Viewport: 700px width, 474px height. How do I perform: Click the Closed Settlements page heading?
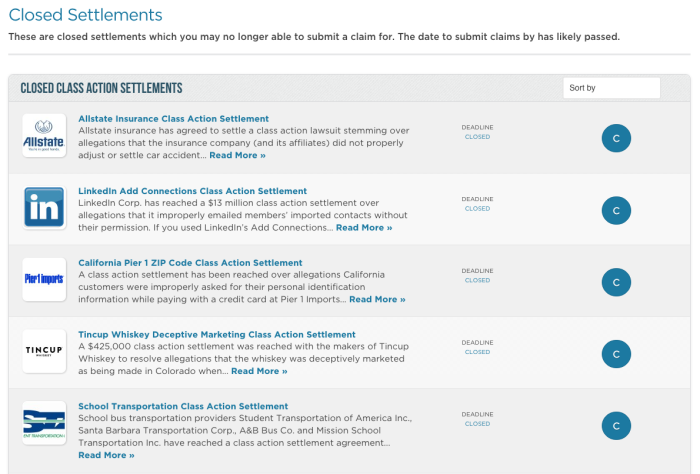[x=85, y=15]
